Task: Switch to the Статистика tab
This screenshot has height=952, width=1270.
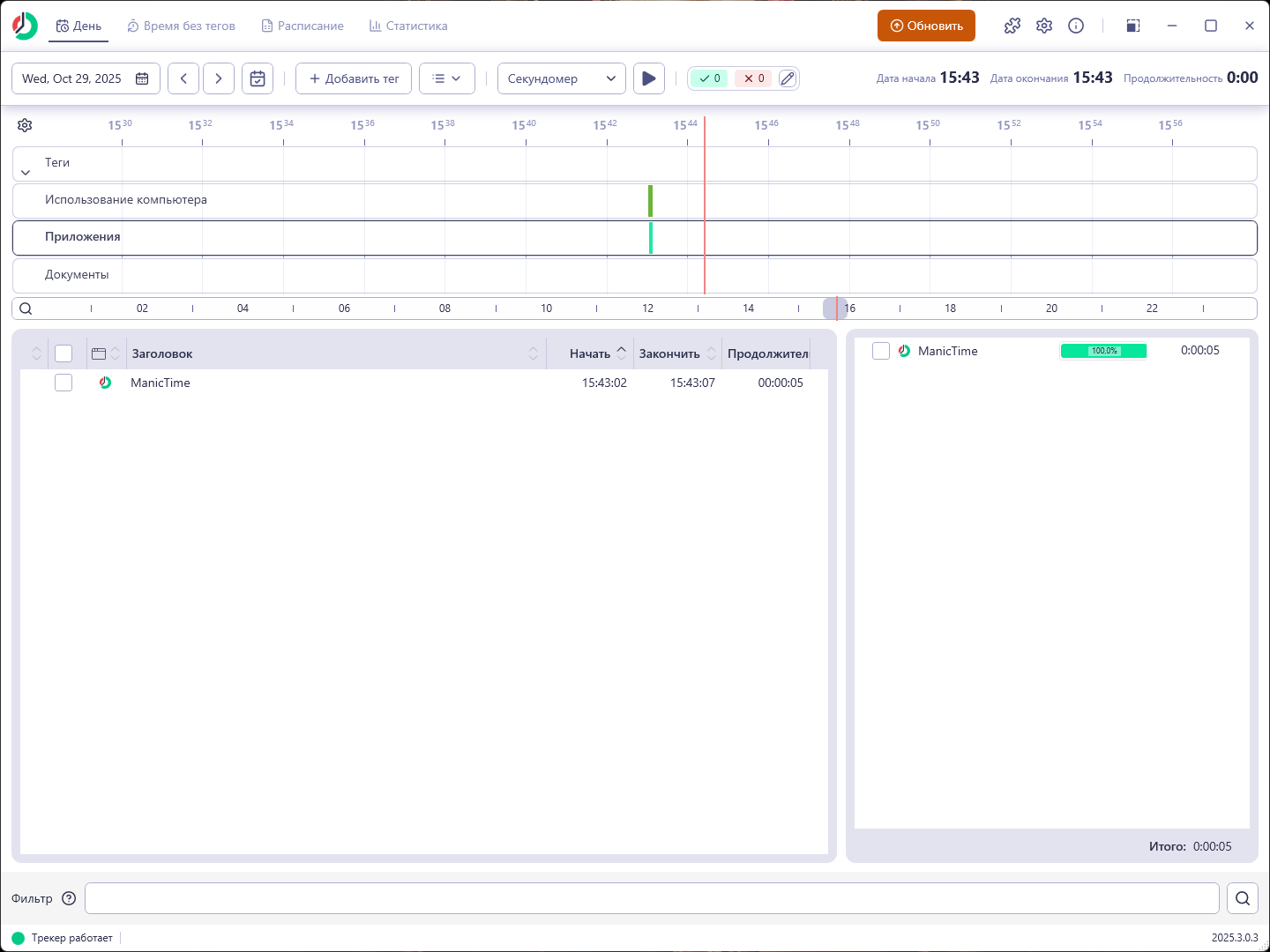Action: click(408, 26)
